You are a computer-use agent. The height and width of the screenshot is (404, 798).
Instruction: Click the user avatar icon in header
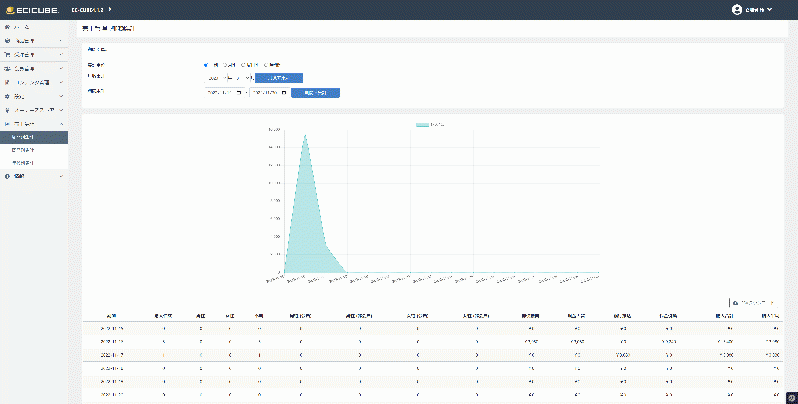[736, 10]
